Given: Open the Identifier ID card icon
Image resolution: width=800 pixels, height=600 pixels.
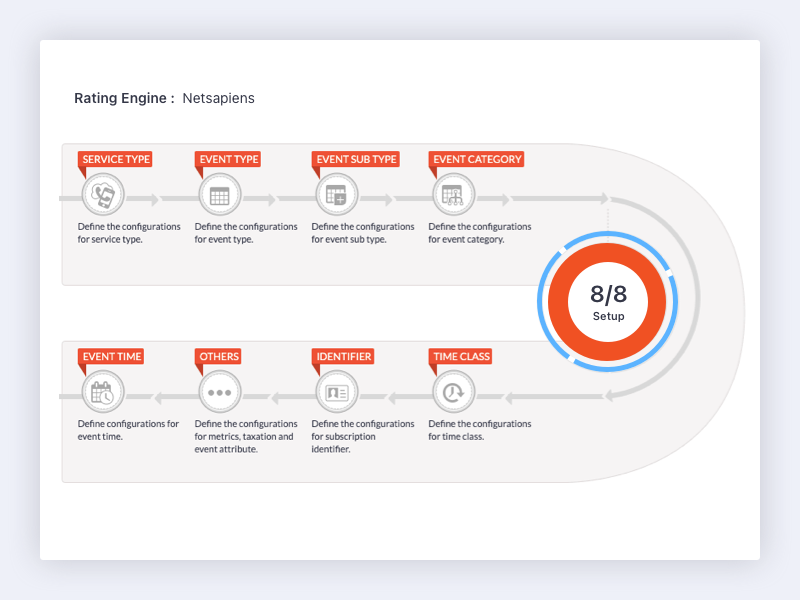Looking at the screenshot, I should click(x=337, y=392).
